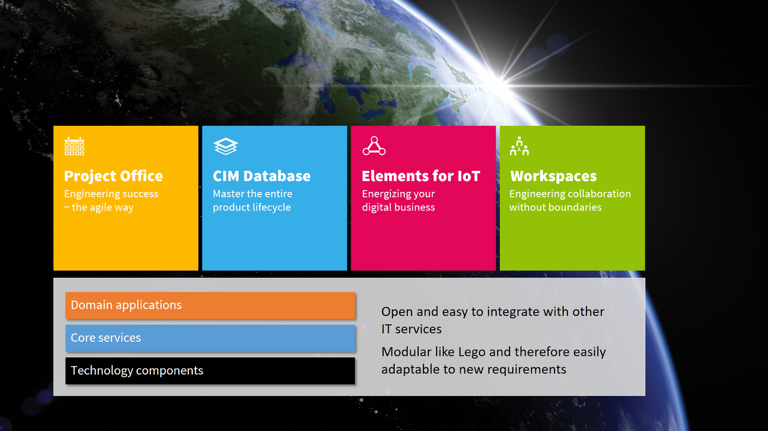Choose the Workspaces title text
This screenshot has width=768, height=431.
click(x=553, y=176)
